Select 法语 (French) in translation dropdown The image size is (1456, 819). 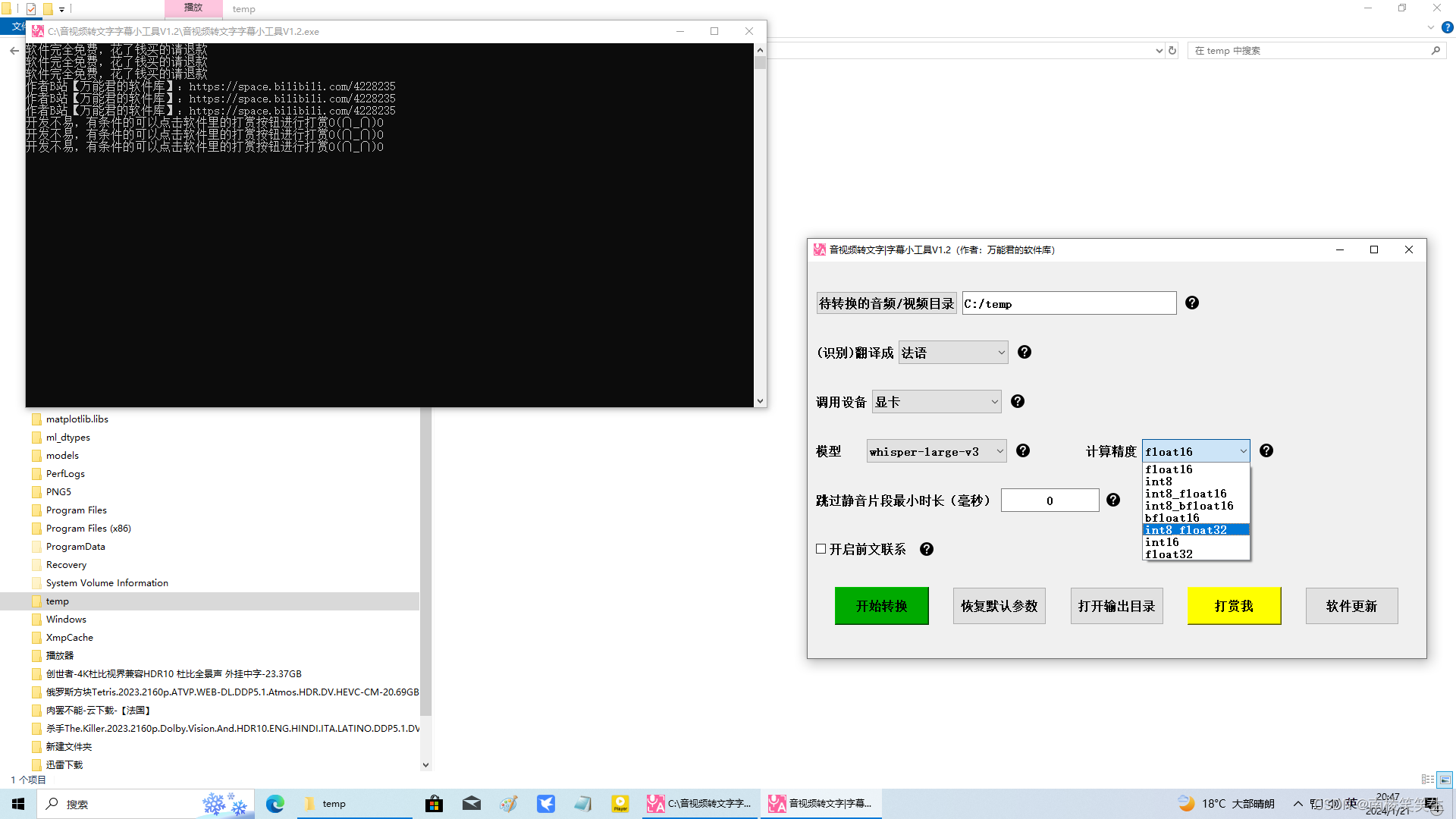[x=951, y=352]
